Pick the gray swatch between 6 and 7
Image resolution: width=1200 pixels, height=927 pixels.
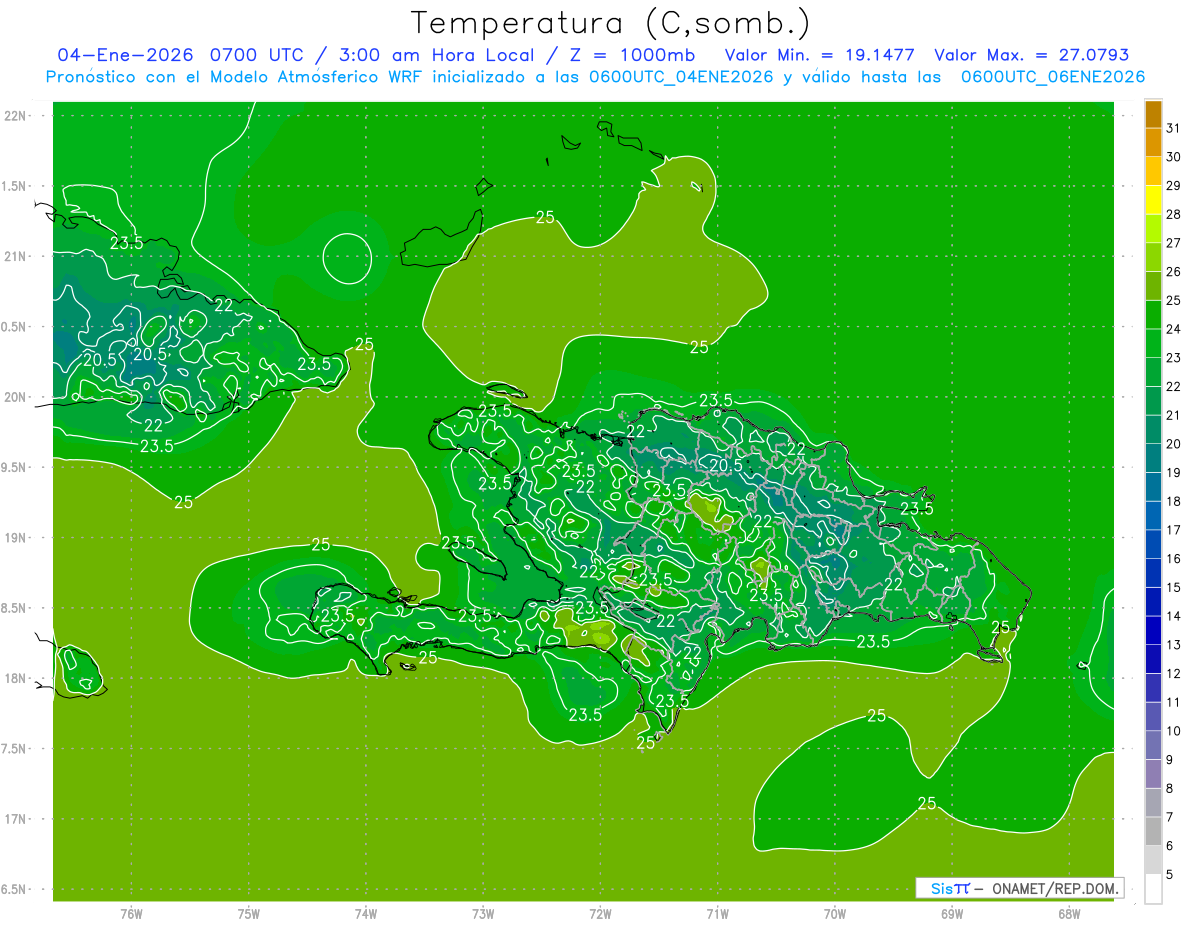[1153, 832]
